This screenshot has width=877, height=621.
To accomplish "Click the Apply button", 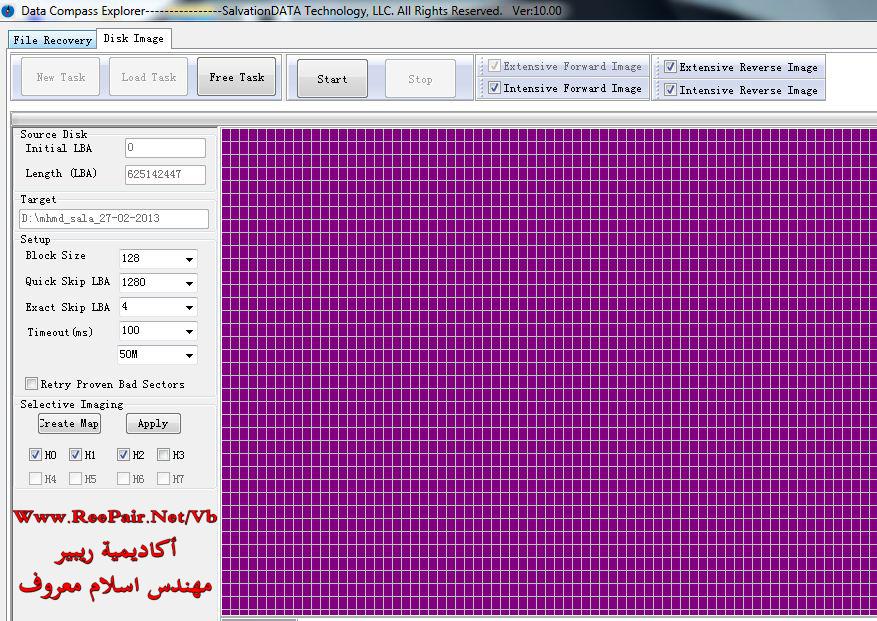I will (x=152, y=424).
